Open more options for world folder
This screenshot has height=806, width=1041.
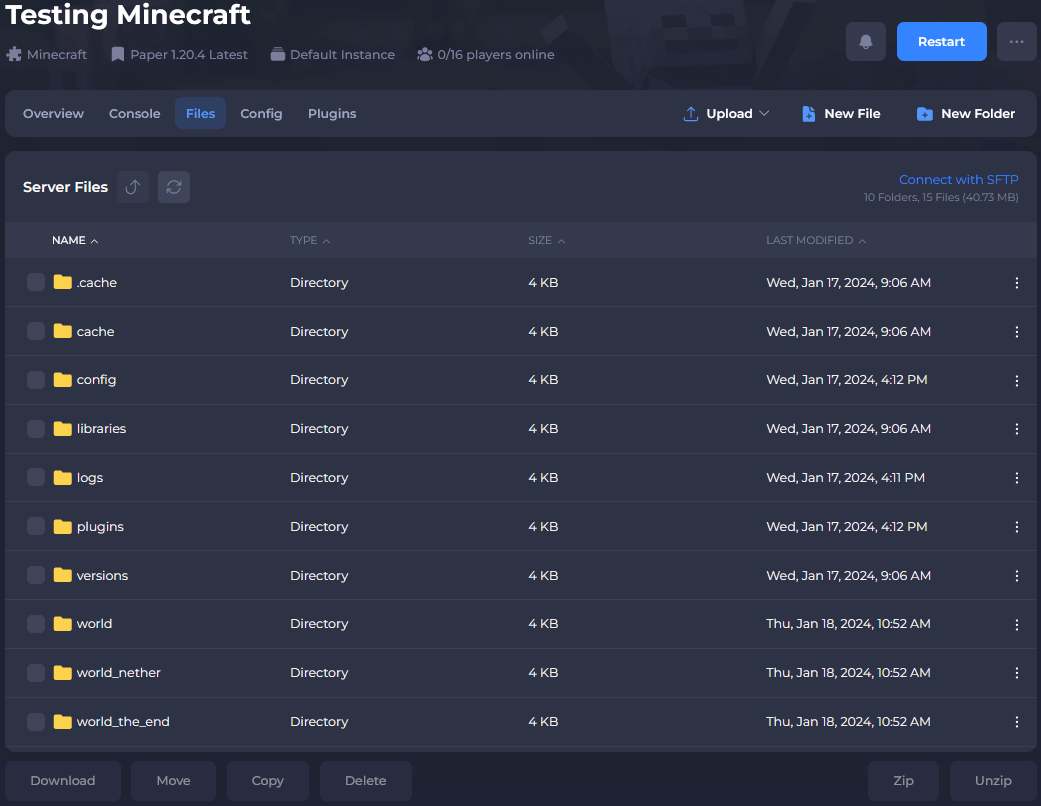point(1016,624)
